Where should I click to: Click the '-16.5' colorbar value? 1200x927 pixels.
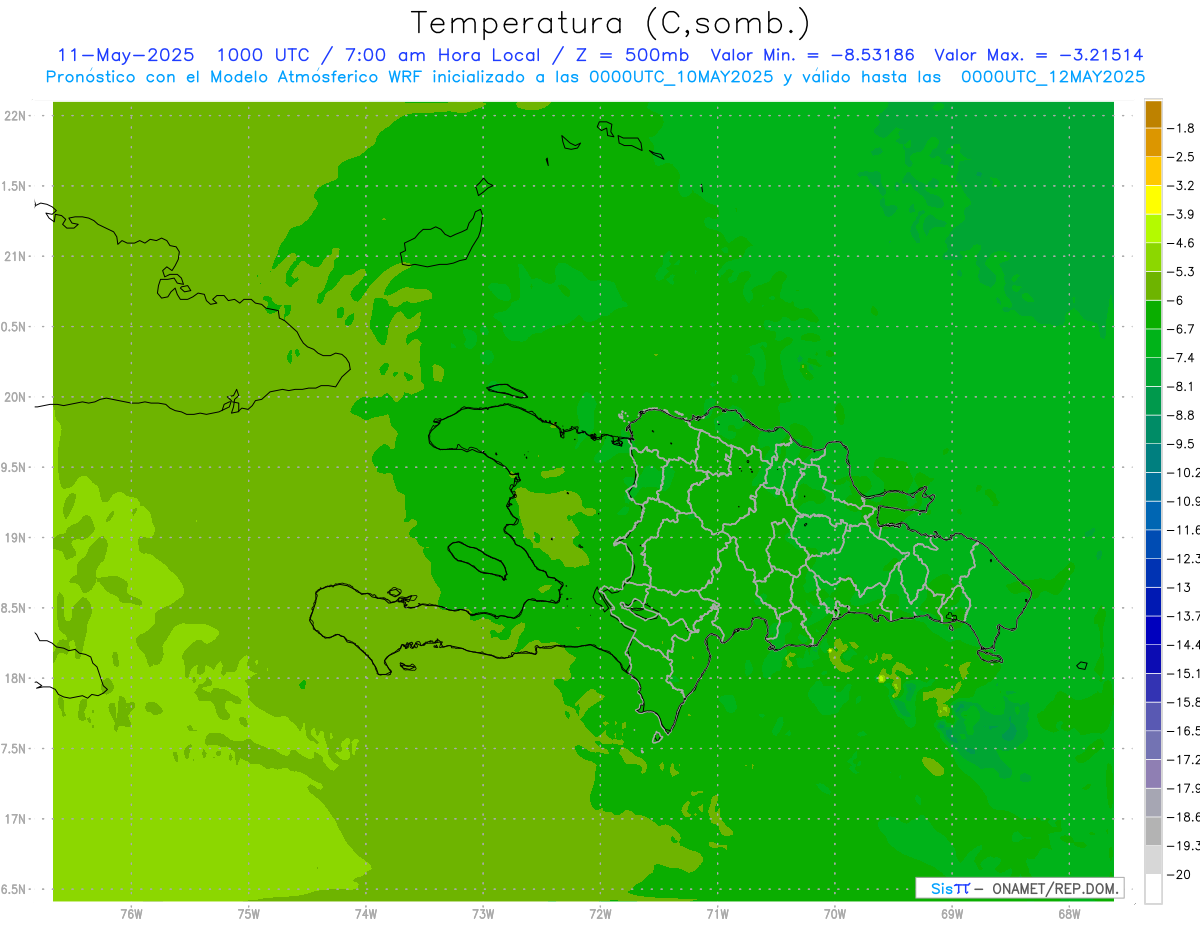(x=1182, y=730)
